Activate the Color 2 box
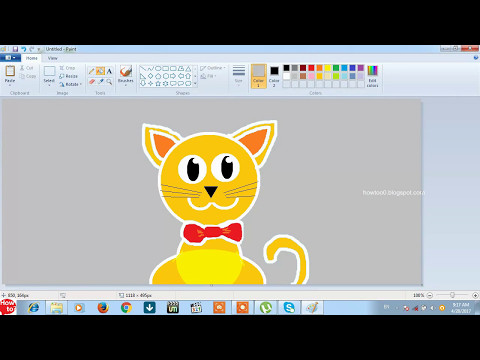Viewport: 480px width, 360px height. coord(274,76)
